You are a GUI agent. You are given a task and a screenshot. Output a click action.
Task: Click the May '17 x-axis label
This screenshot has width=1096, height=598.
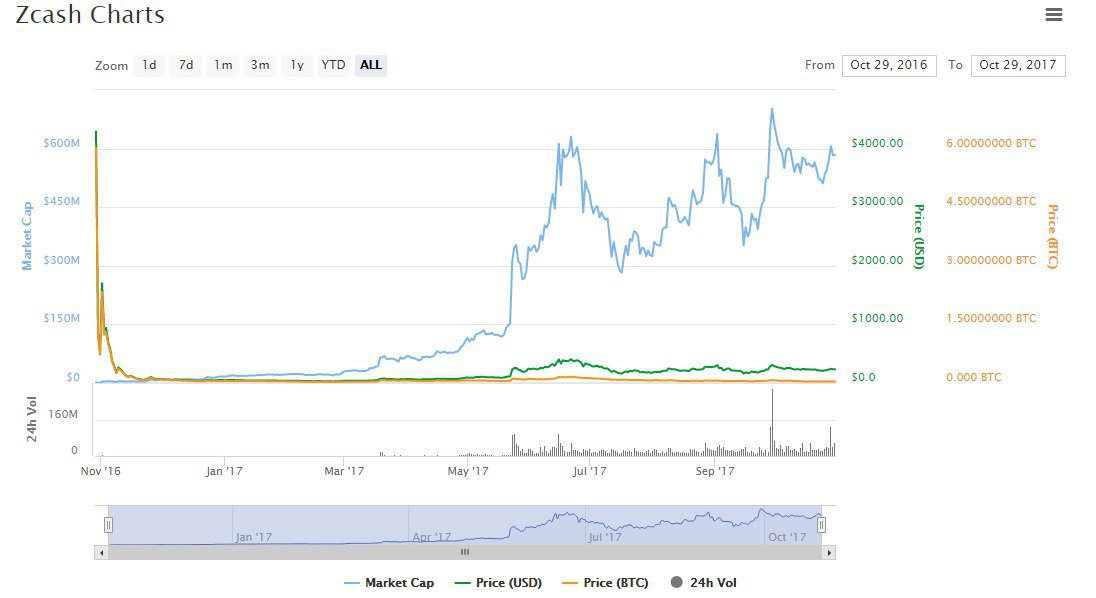[x=468, y=471]
